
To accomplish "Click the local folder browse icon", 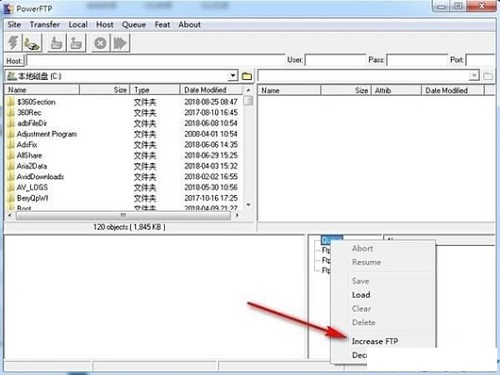I will (x=247, y=76).
